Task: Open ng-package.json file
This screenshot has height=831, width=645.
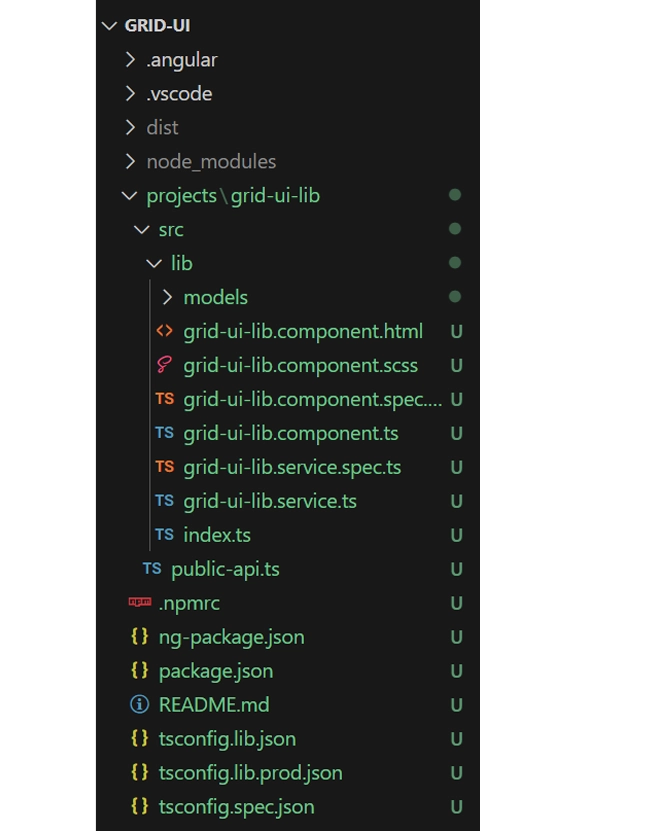Action: point(232,638)
